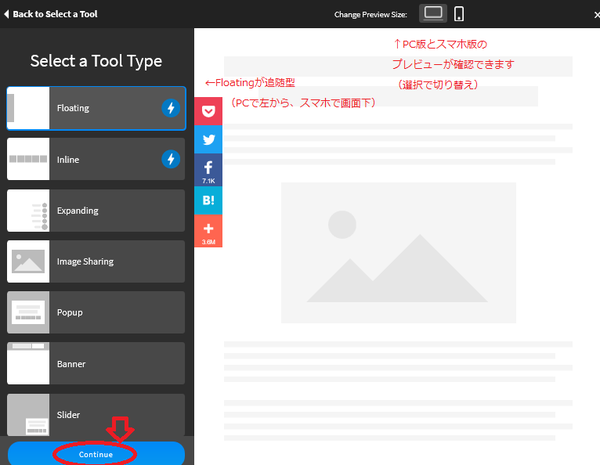Click the plus more-sharing icon
This screenshot has width=600, height=465.
[208, 231]
